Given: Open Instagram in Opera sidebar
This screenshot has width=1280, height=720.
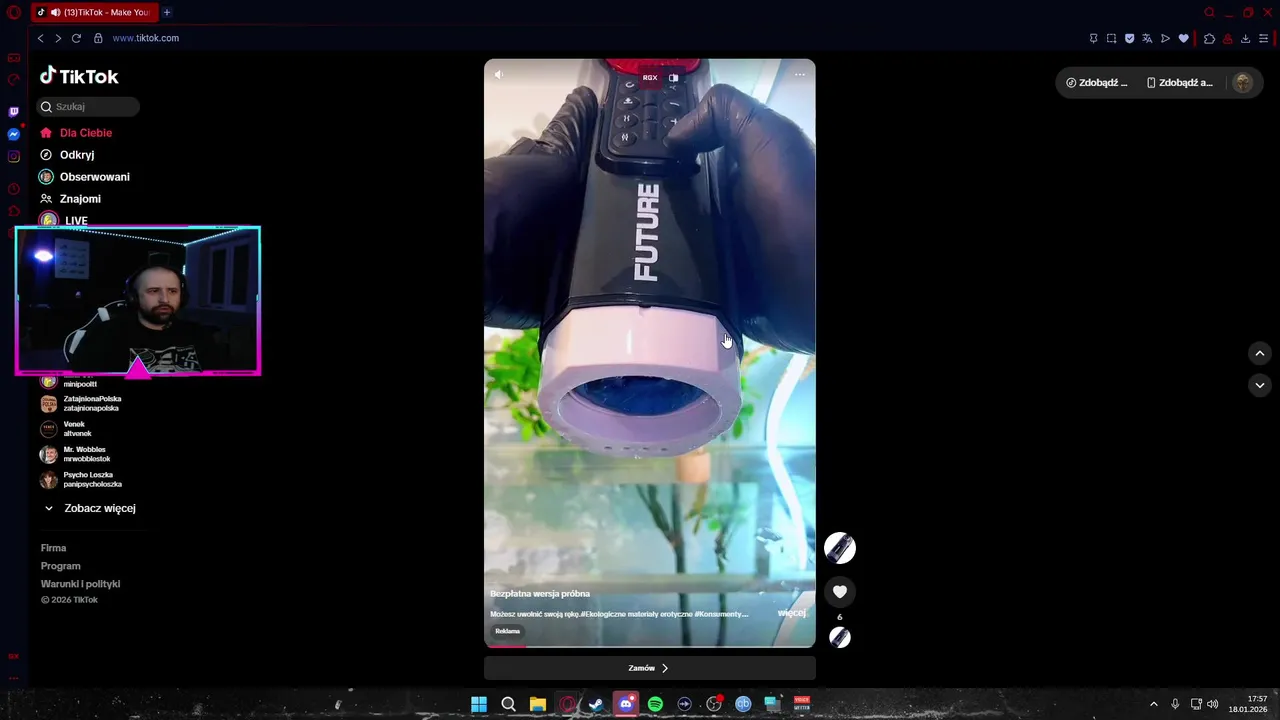Looking at the screenshot, I should [x=14, y=156].
